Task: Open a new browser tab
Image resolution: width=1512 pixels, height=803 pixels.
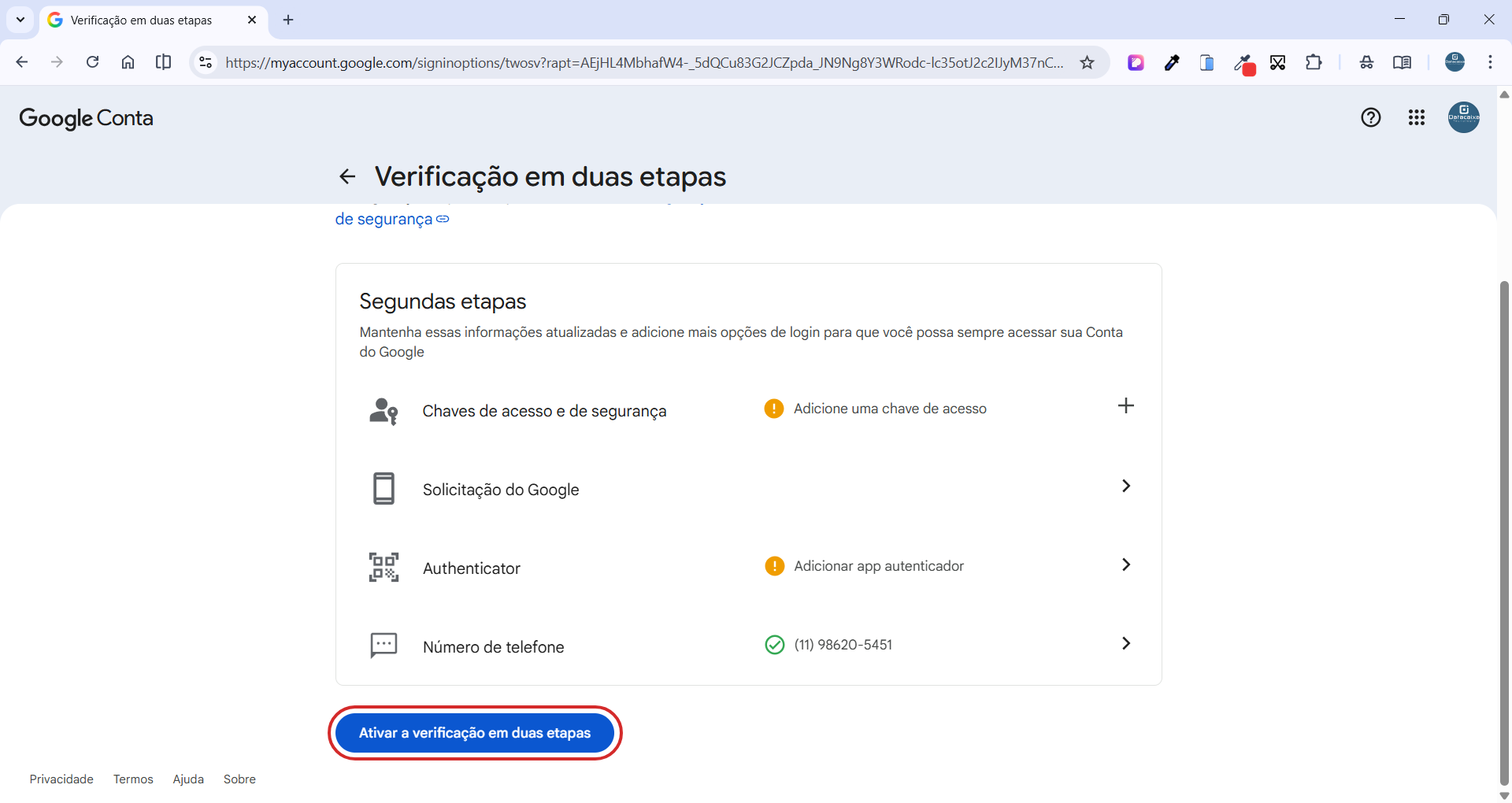Action: [288, 20]
